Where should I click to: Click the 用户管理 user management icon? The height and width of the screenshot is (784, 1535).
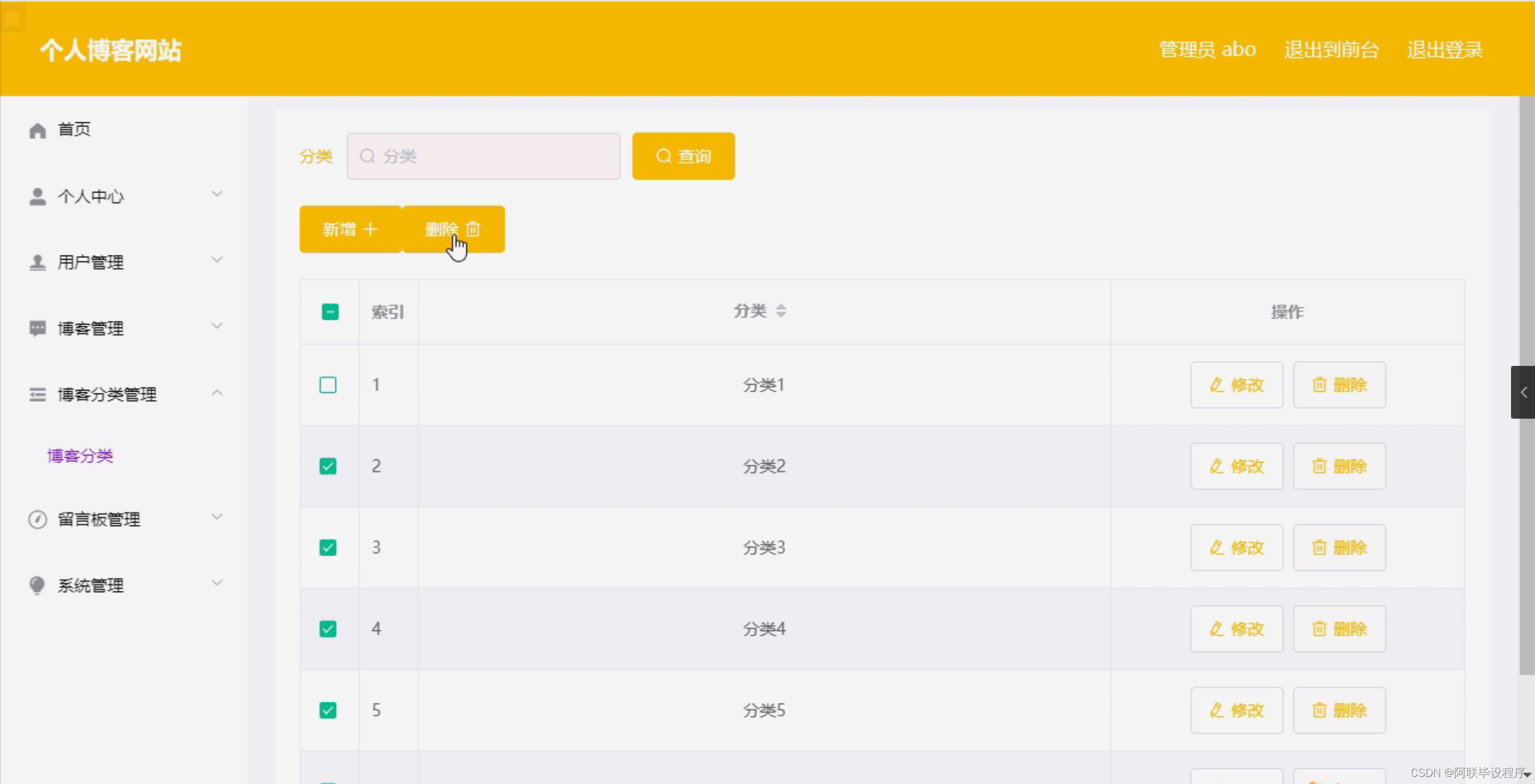(37, 262)
